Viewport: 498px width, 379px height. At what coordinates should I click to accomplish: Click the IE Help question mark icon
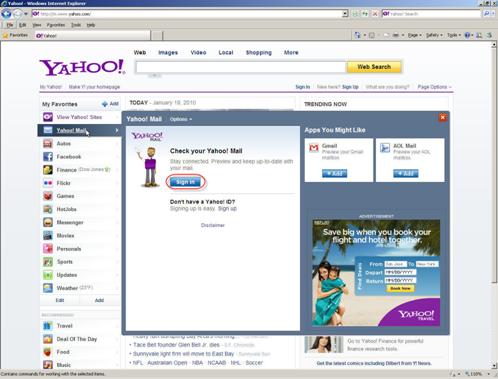467,35
